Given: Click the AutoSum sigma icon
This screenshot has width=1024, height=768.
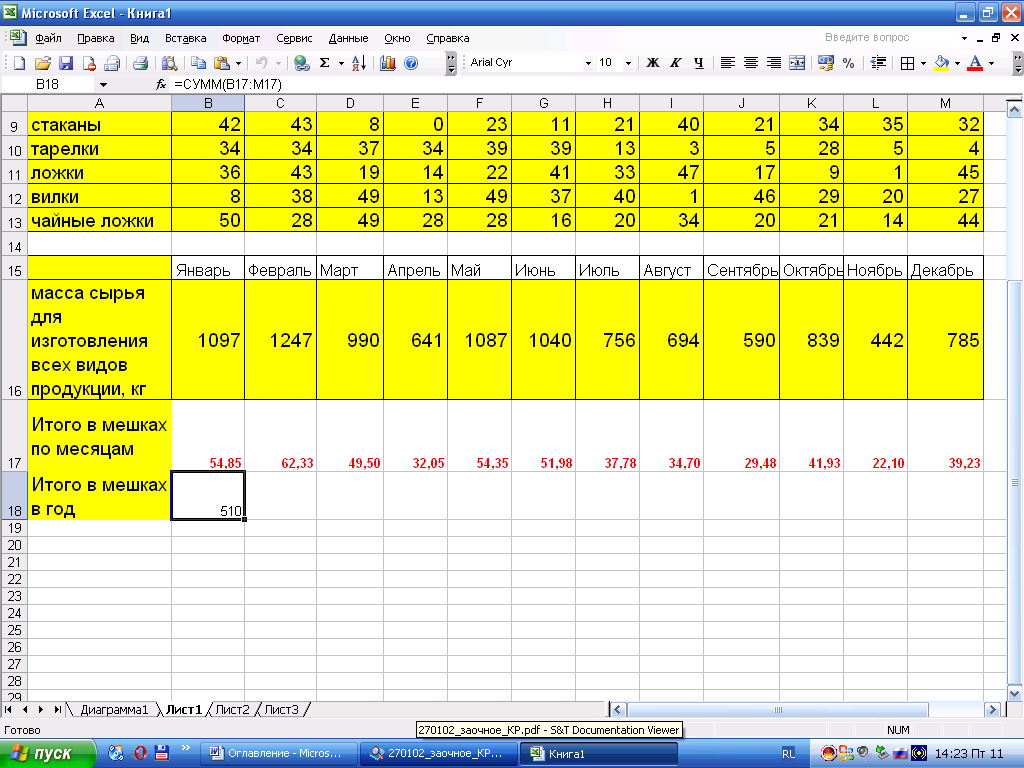Looking at the screenshot, I should tap(324, 63).
